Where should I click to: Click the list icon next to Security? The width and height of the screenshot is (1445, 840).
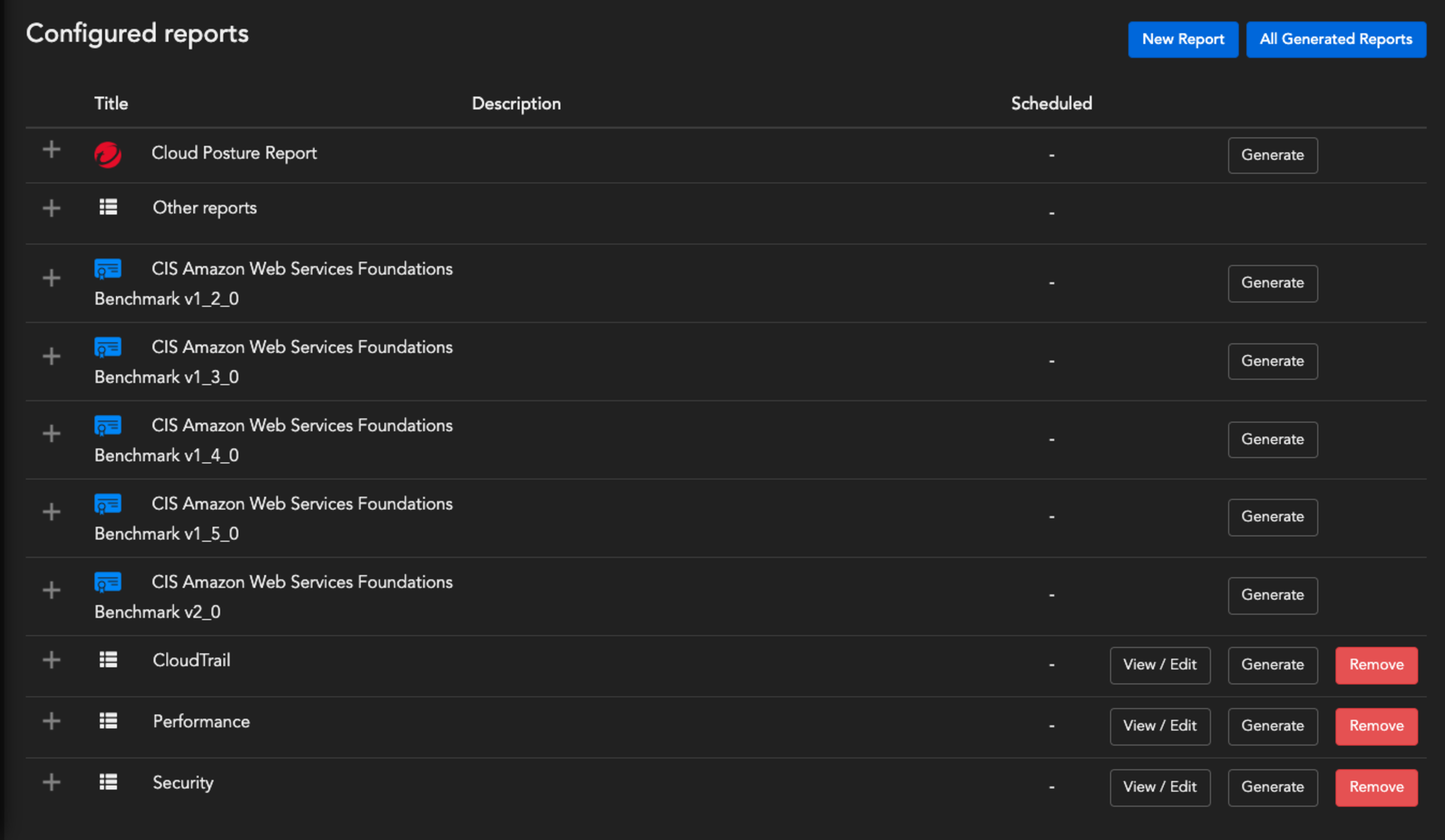(x=108, y=782)
